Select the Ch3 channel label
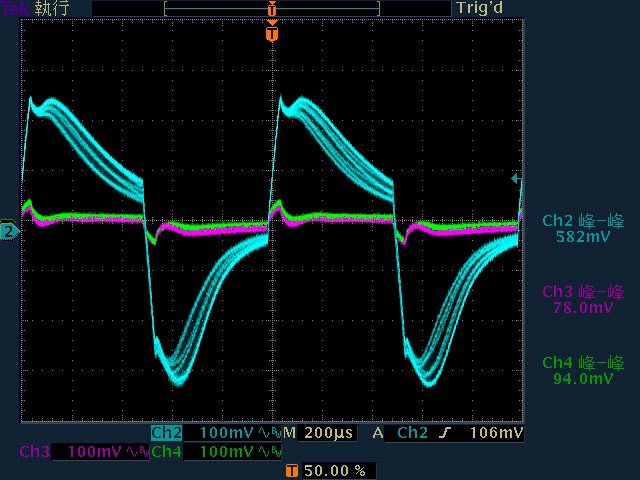 pos(33,452)
